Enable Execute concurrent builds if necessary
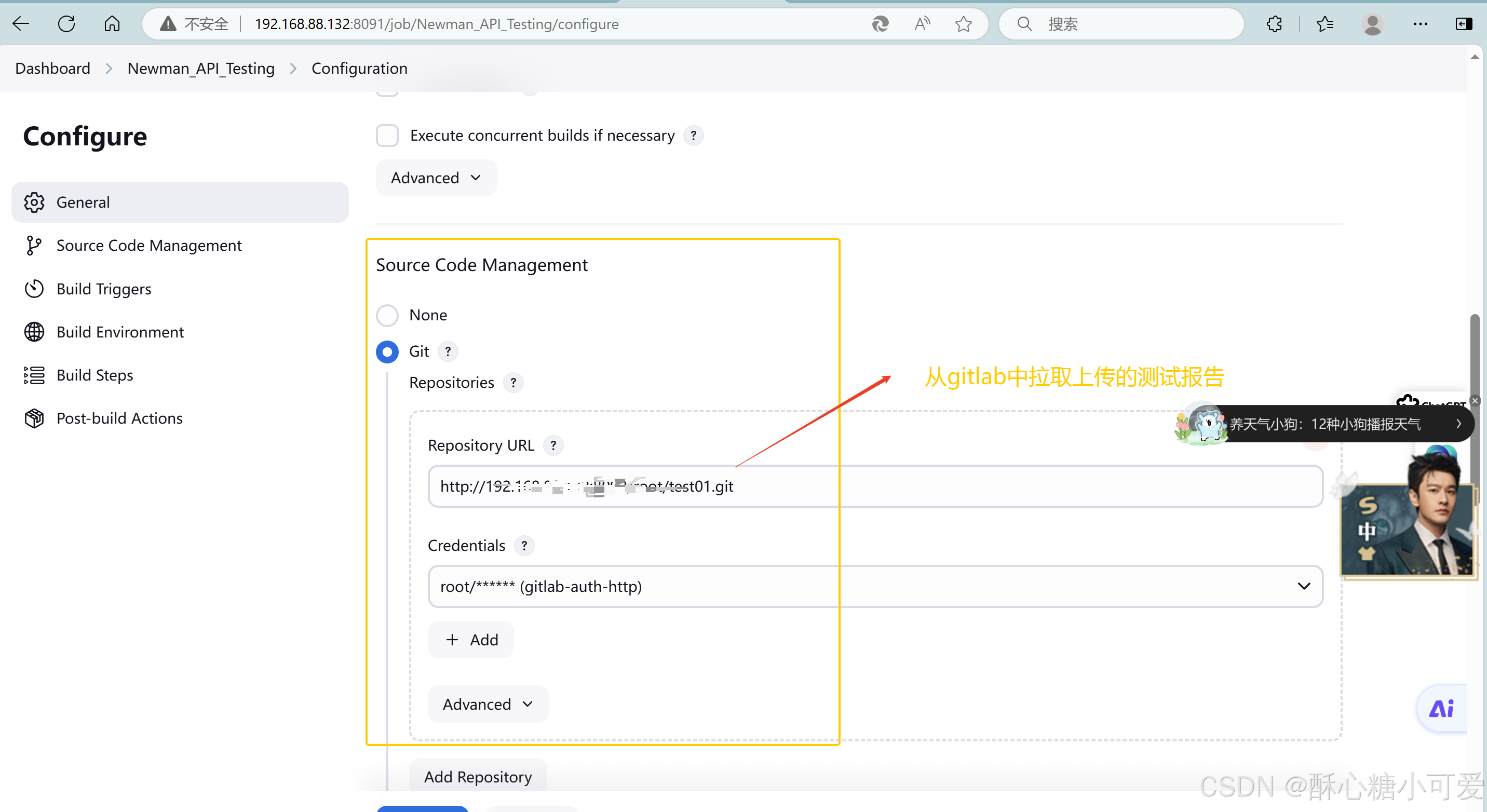The image size is (1487, 812). pyautogui.click(x=387, y=135)
